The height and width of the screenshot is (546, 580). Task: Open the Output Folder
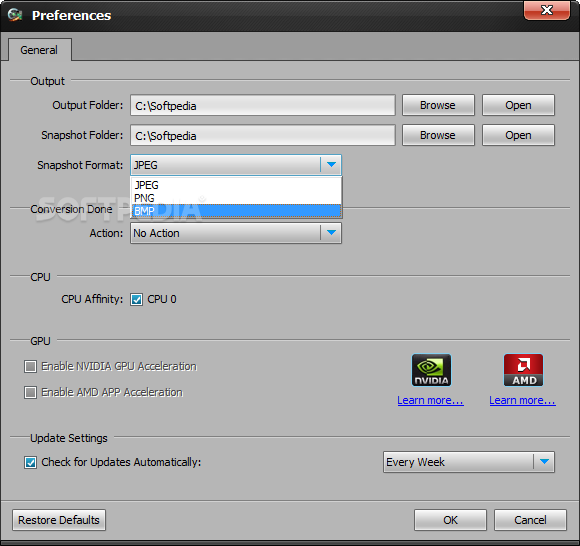pos(518,105)
